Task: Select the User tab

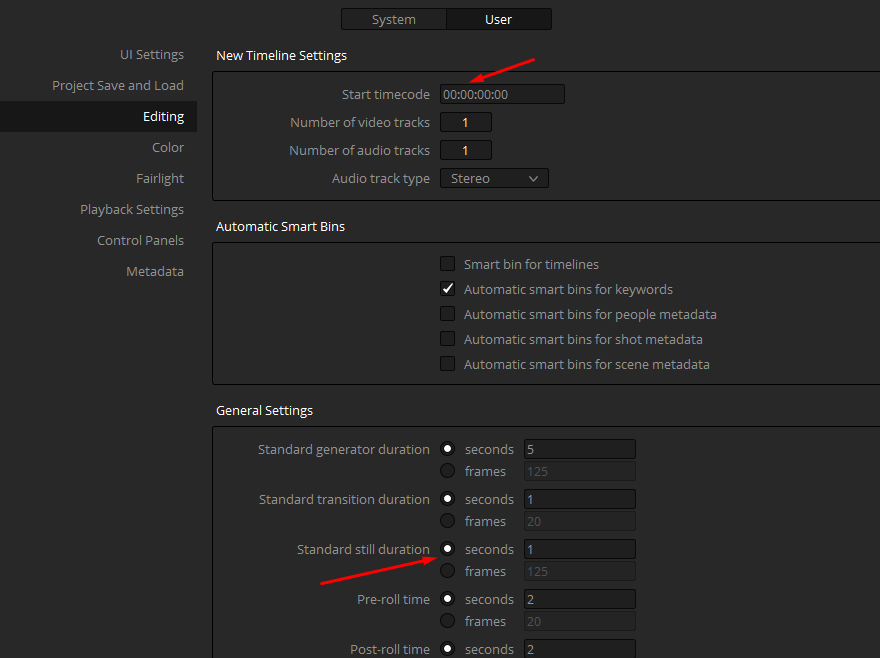Action: [498, 19]
